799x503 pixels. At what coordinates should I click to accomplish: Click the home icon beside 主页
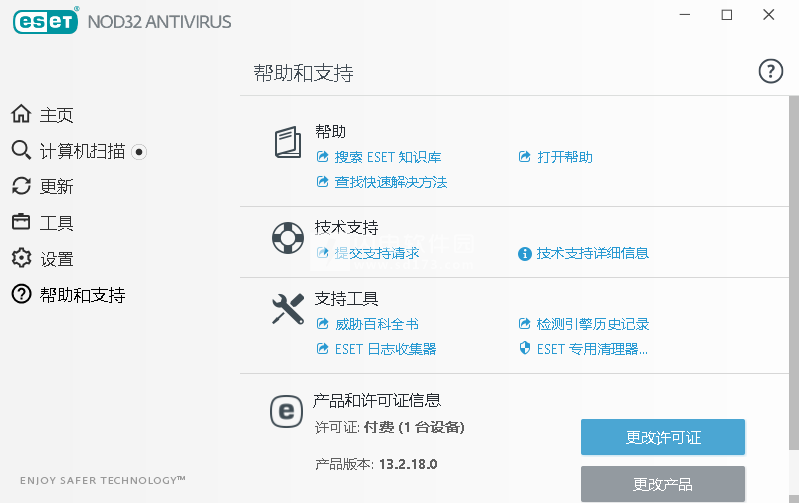point(21,114)
